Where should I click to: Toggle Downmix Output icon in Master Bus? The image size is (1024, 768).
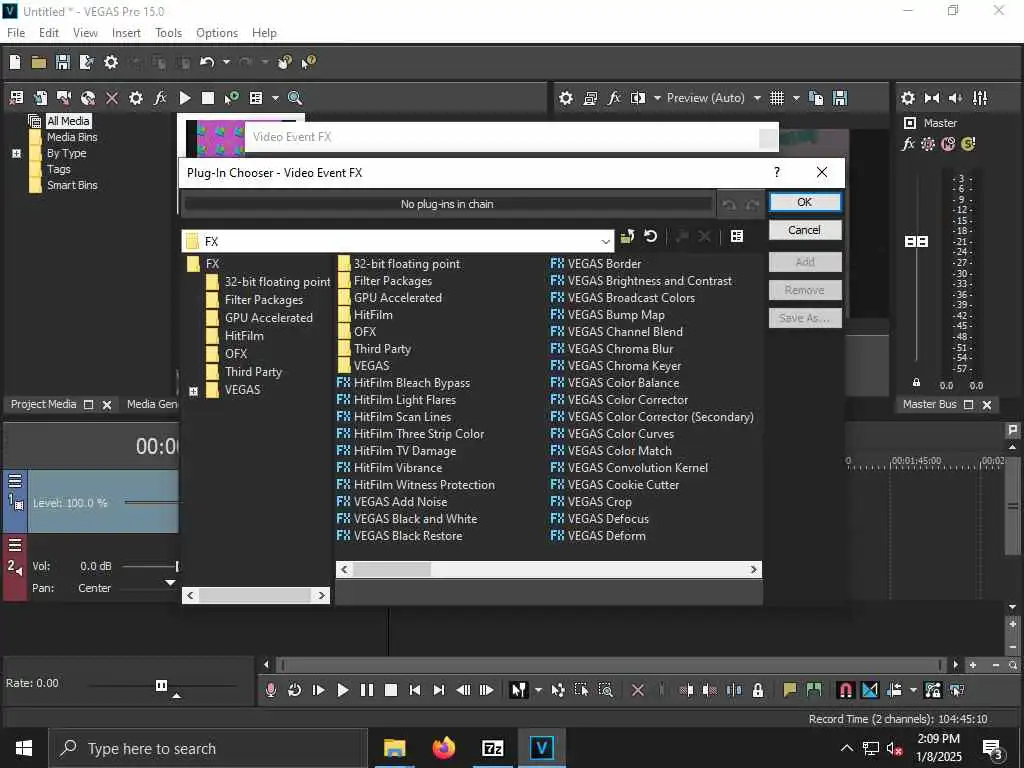(932, 98)
